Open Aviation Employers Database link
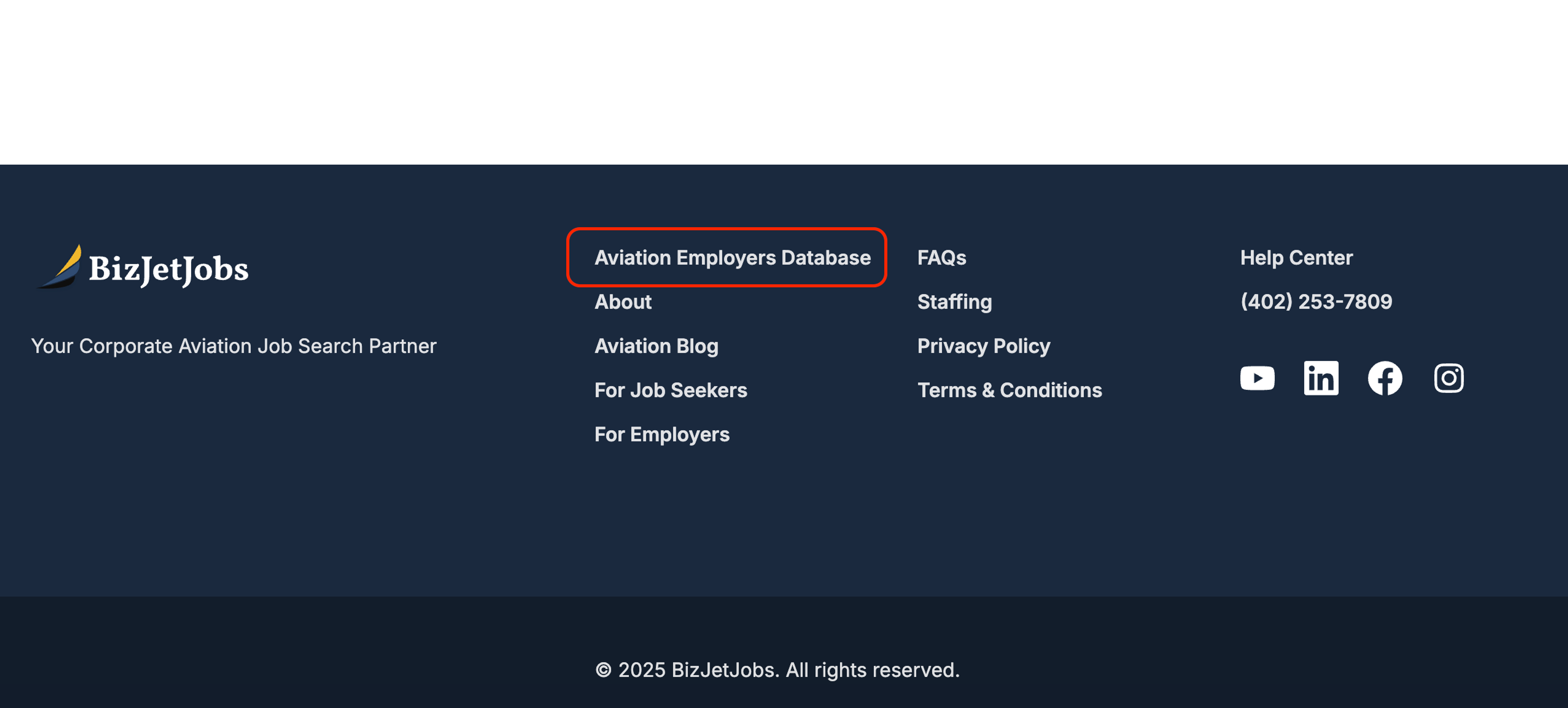The image size is (1568, 708). (732, 258)
